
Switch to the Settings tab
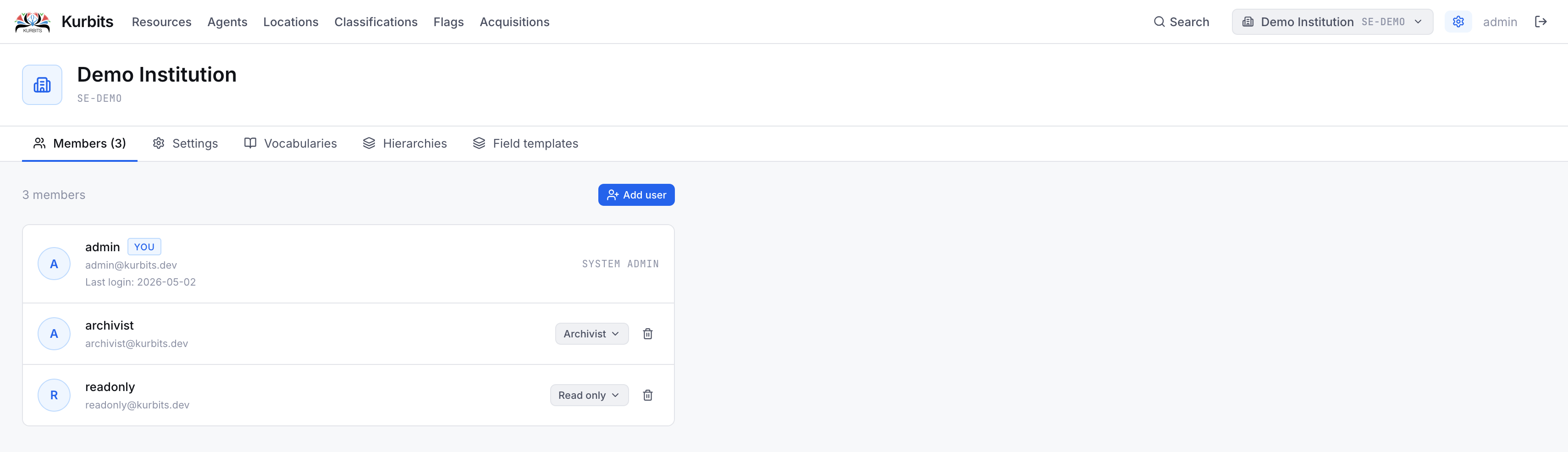point(185,143)
